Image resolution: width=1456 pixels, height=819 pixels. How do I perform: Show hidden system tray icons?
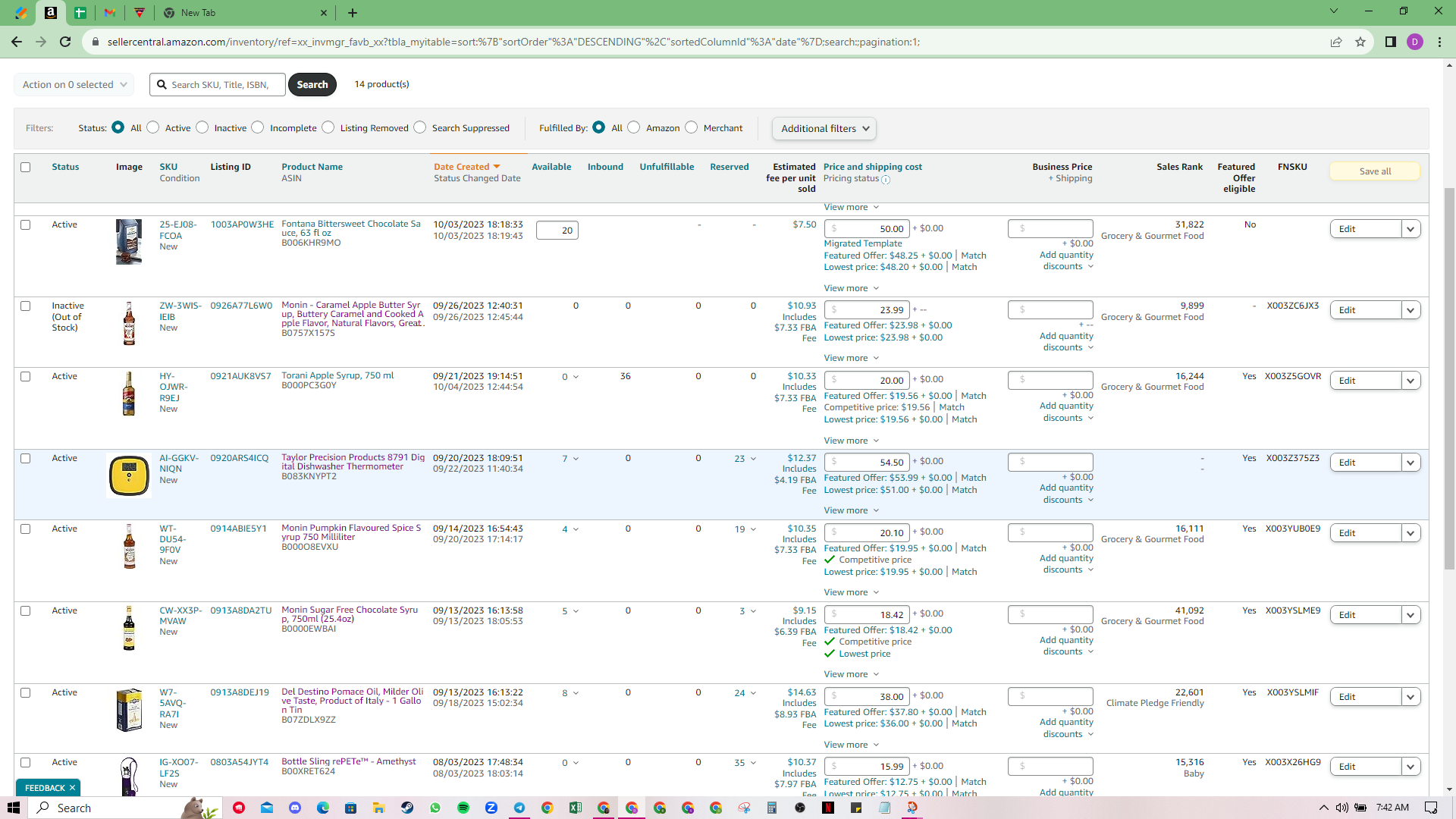point(1324,808)
